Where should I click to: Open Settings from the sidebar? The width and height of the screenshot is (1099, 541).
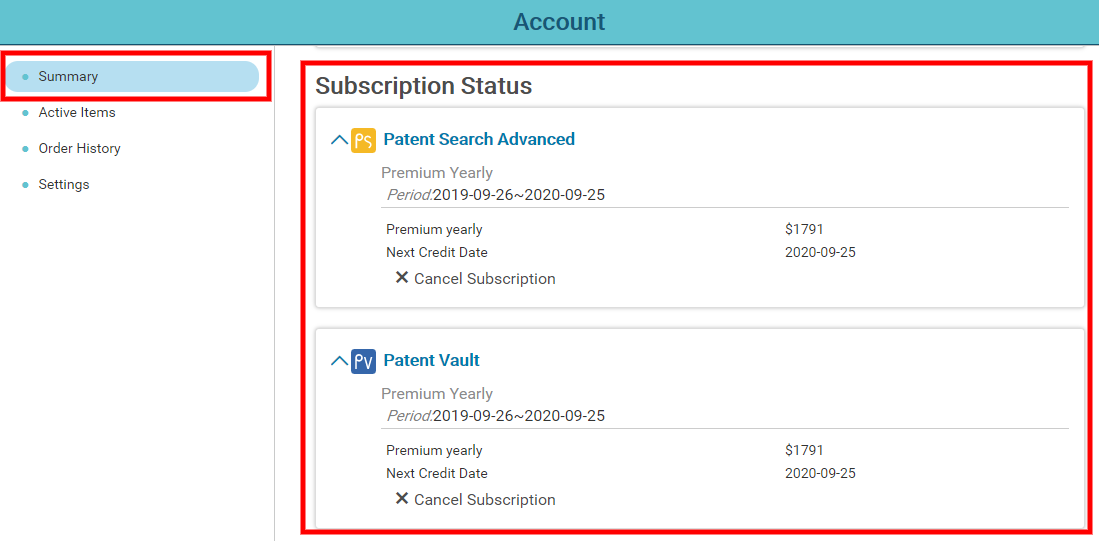click(64, 185)
